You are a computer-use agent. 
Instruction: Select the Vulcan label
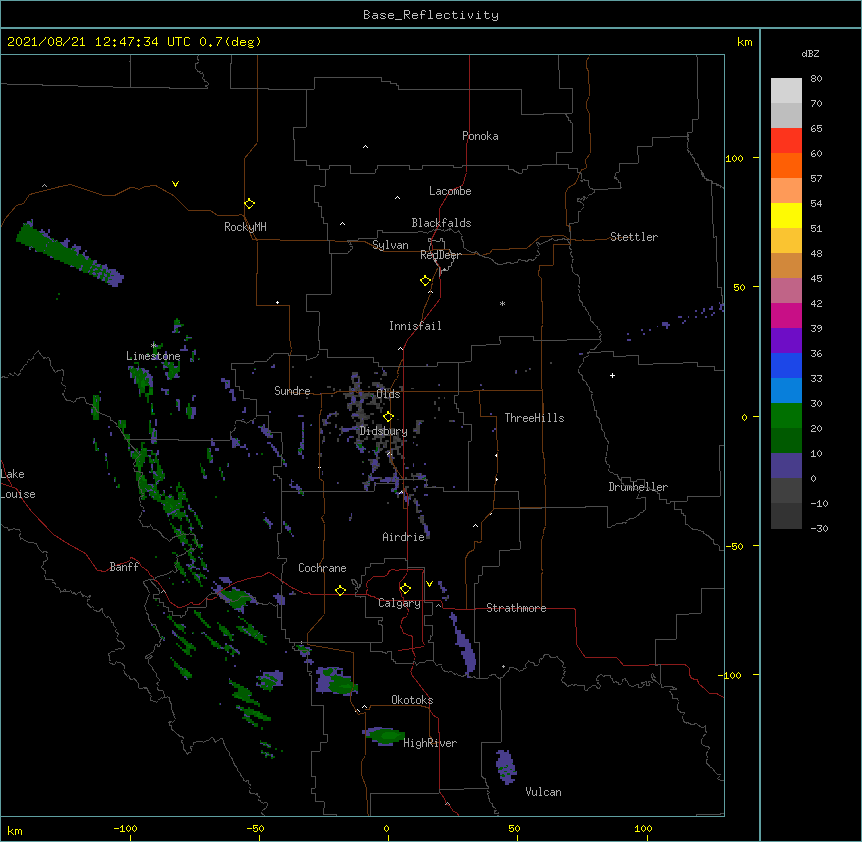(x=543, y=792)
